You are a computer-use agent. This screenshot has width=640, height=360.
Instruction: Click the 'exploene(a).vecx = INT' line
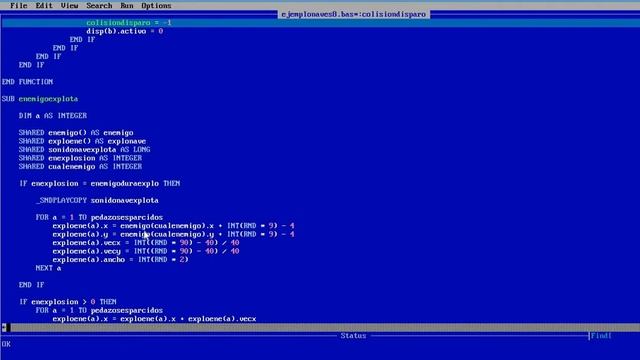click(146, 242)
